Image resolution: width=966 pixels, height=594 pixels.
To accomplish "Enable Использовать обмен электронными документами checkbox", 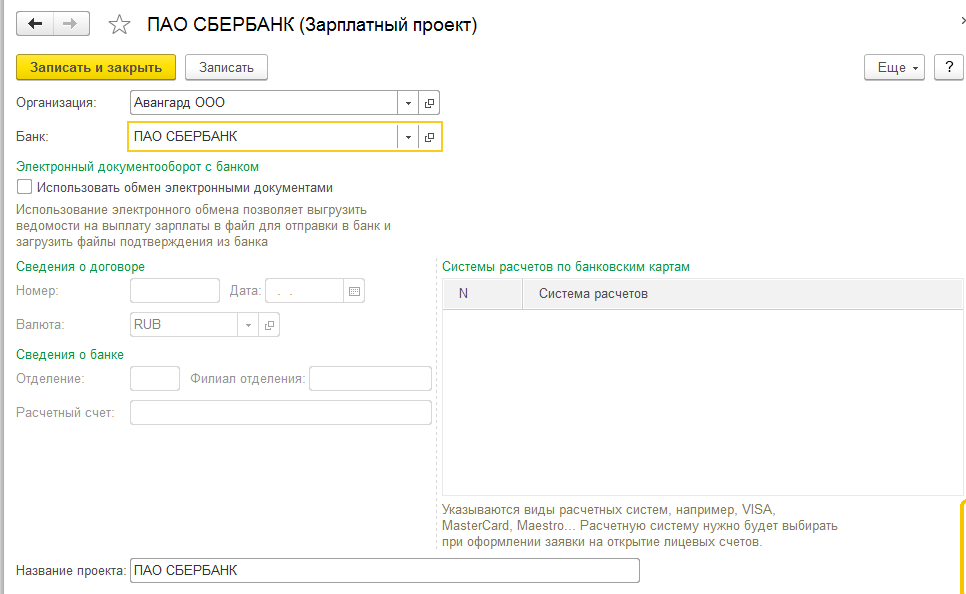I will 25,187.
